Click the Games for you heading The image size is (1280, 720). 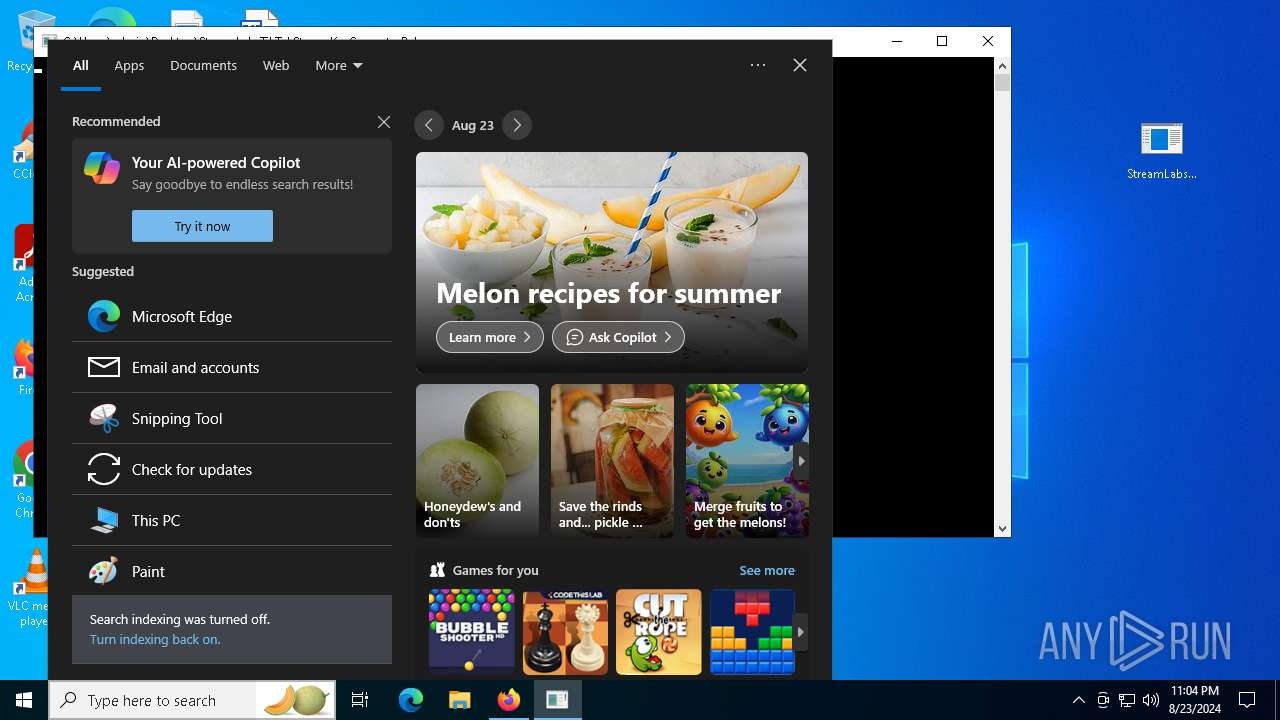[x=495, y=570]
